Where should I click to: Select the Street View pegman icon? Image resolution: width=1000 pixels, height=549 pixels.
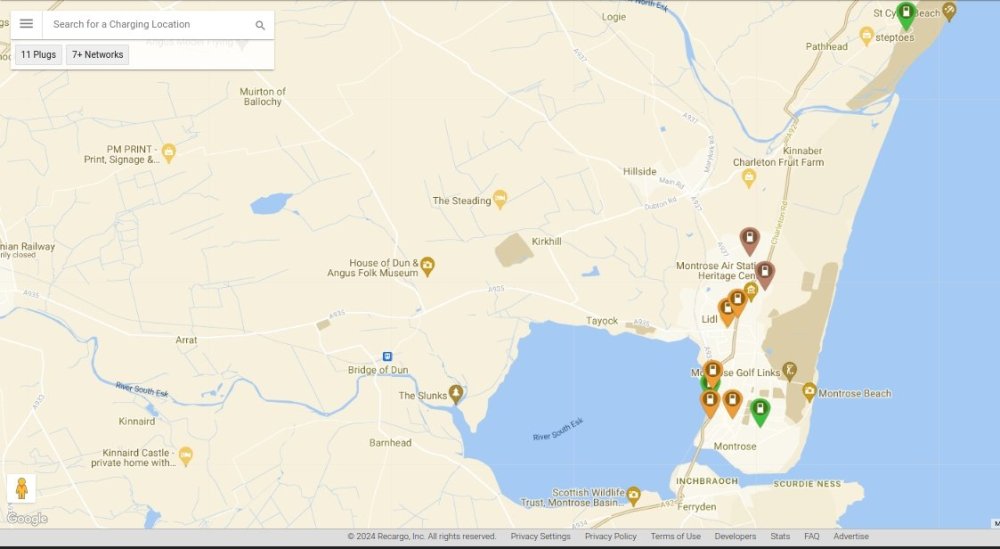click(x=22, y=488)
